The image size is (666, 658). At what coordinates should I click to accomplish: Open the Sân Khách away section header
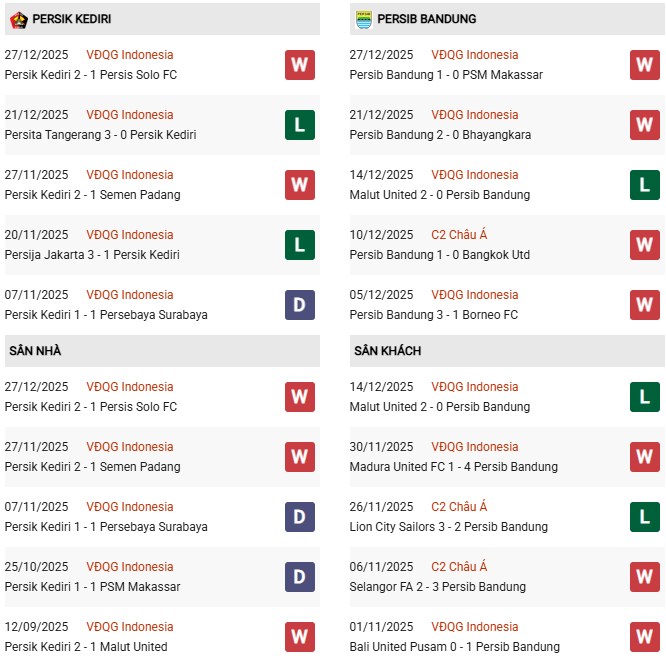point(387,351)
